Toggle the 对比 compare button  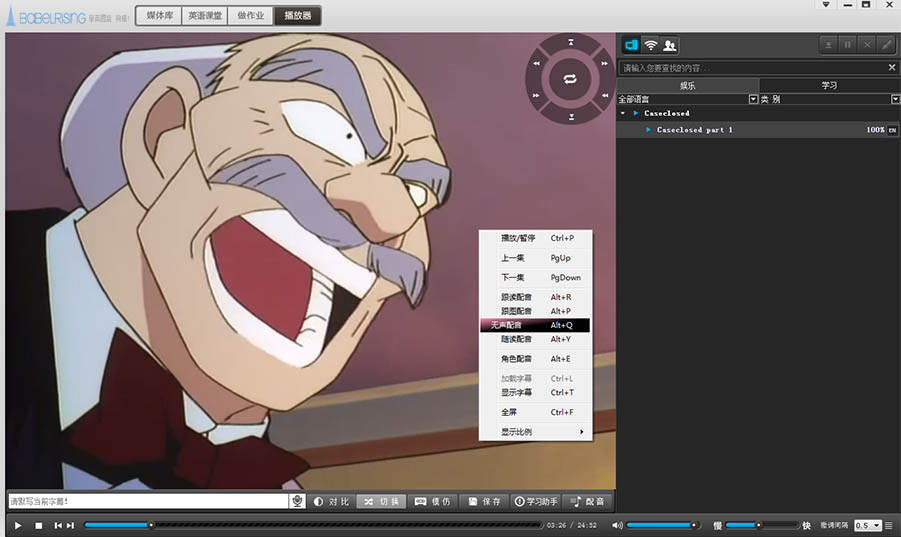pos(331,501)
